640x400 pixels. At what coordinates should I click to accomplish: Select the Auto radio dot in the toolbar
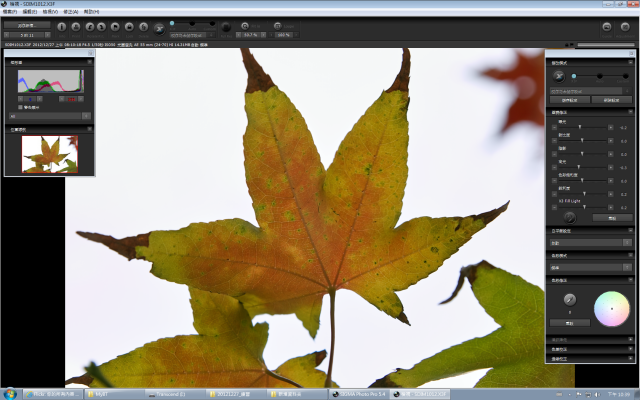(x=192, y=23)
